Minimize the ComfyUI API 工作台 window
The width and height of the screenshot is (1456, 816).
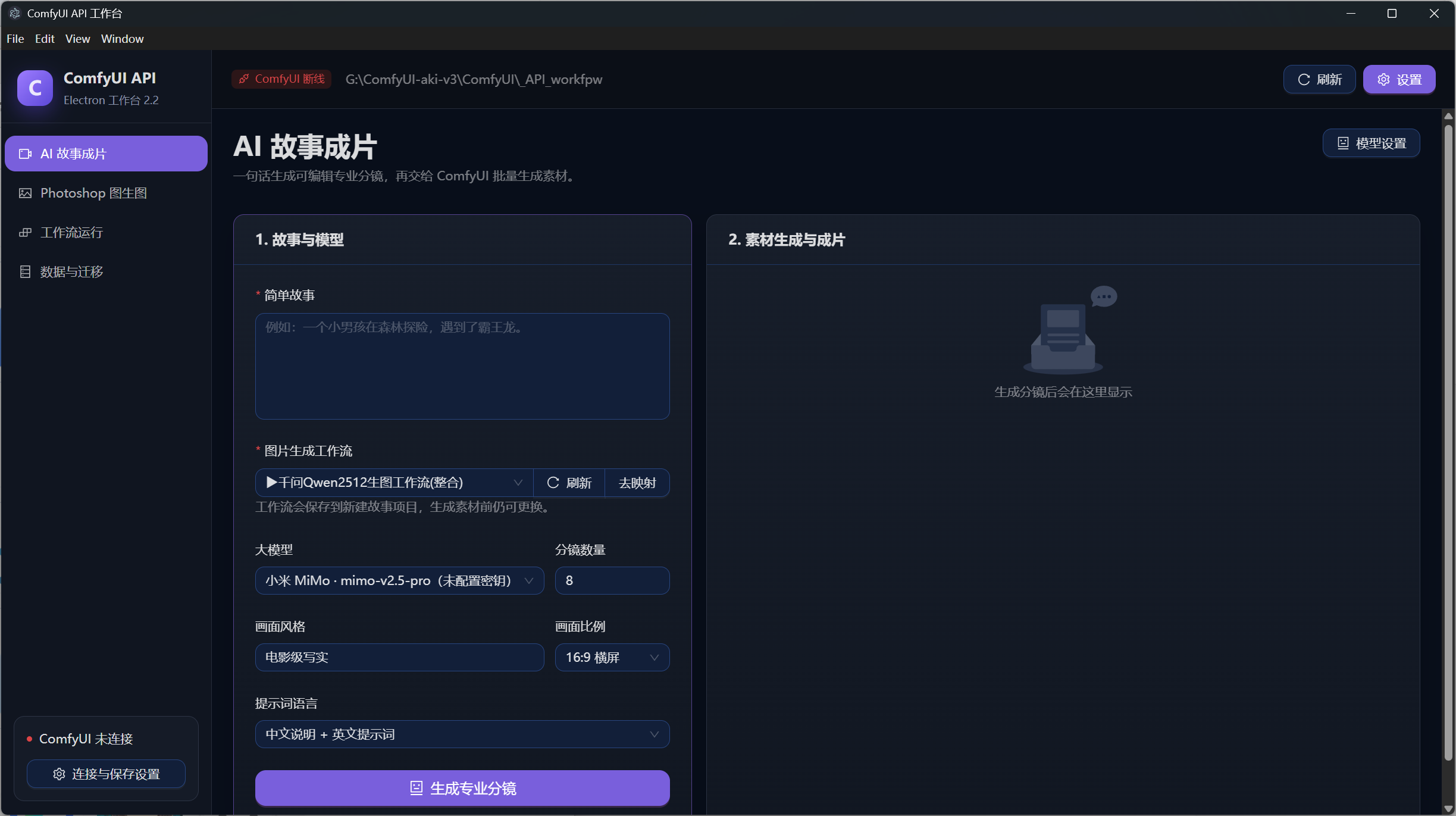[1351, 13]
